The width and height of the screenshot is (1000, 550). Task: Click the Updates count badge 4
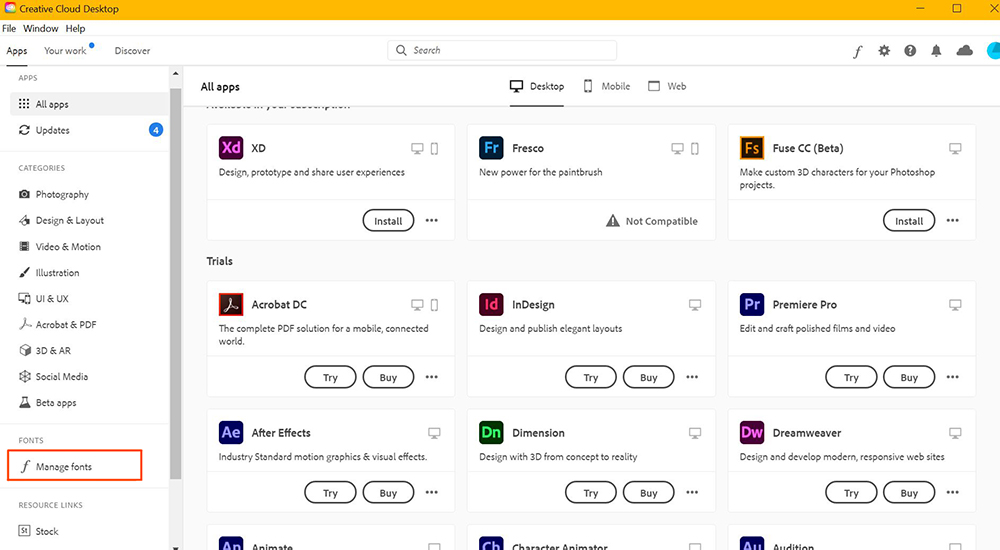coord(156,130)
